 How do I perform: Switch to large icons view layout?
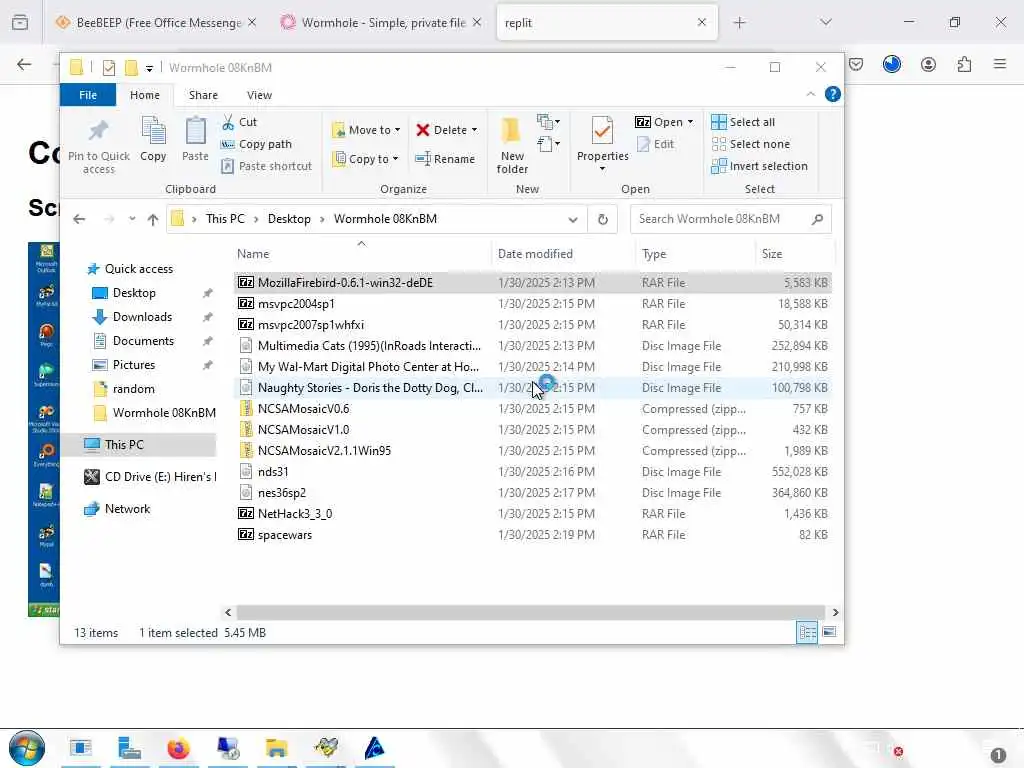pos(829,632)
